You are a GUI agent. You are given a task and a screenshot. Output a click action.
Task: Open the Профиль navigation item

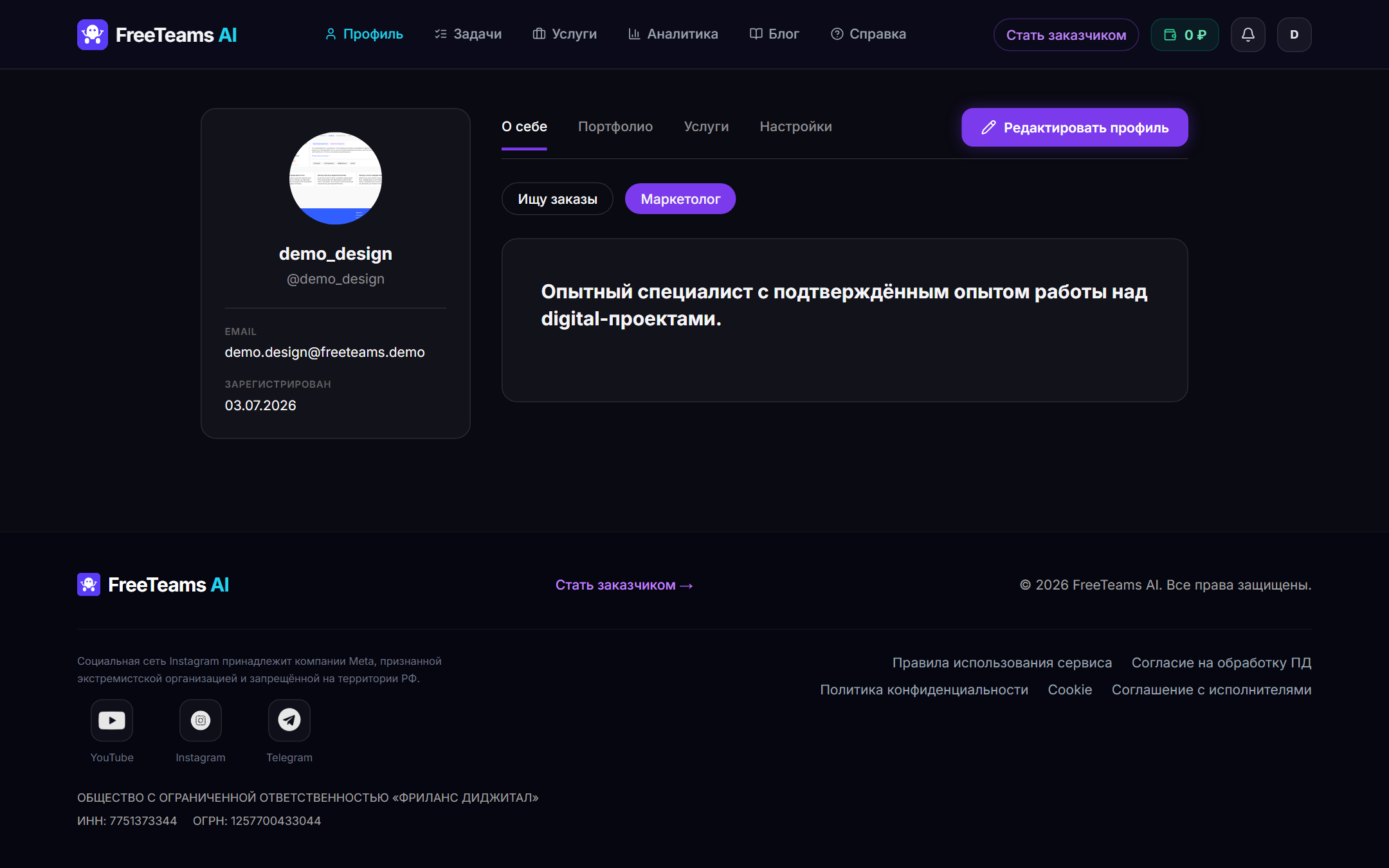click(364, 34)
